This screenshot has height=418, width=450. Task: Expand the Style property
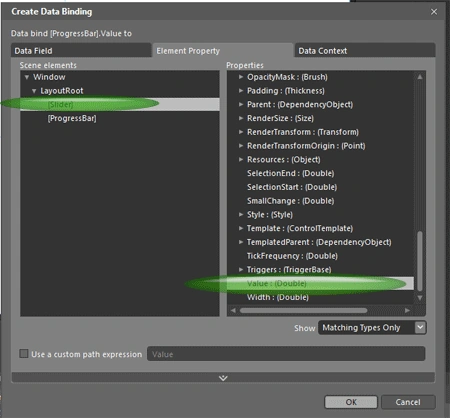pyautogui.click(x=241, y=214)
